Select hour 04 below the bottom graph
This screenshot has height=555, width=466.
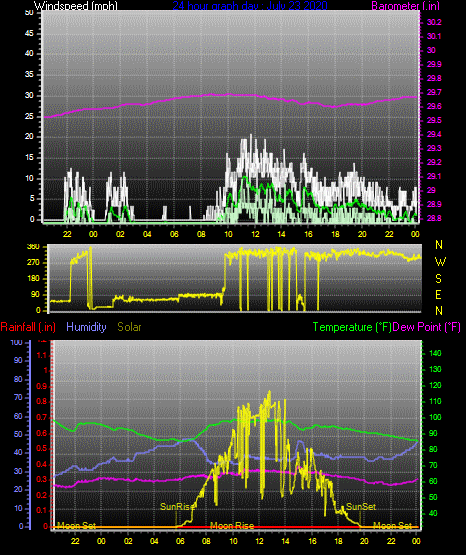(154, 541)
